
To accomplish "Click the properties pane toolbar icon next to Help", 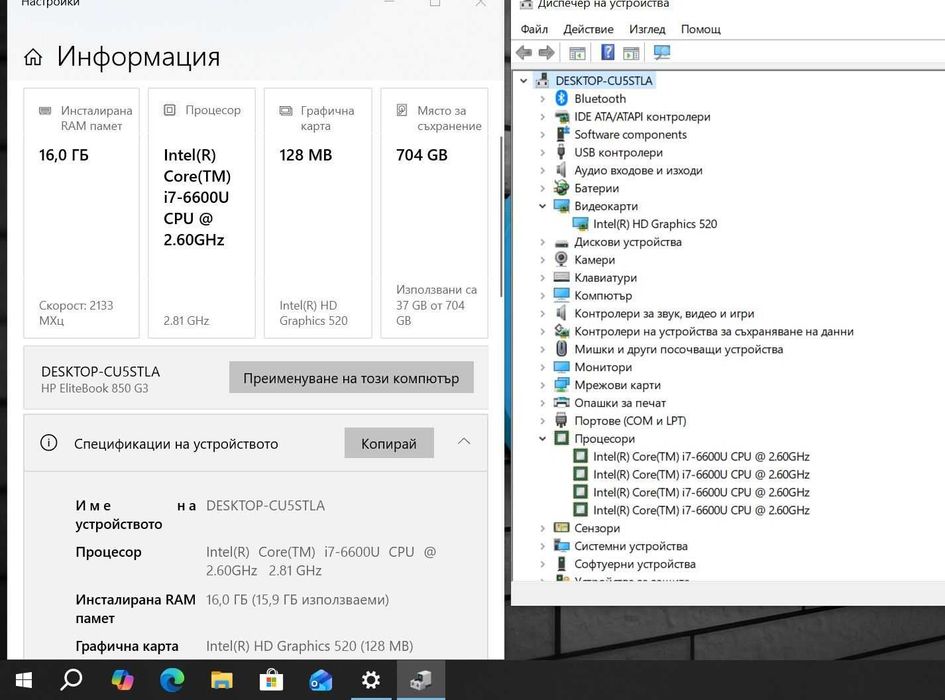I will 631,54.
